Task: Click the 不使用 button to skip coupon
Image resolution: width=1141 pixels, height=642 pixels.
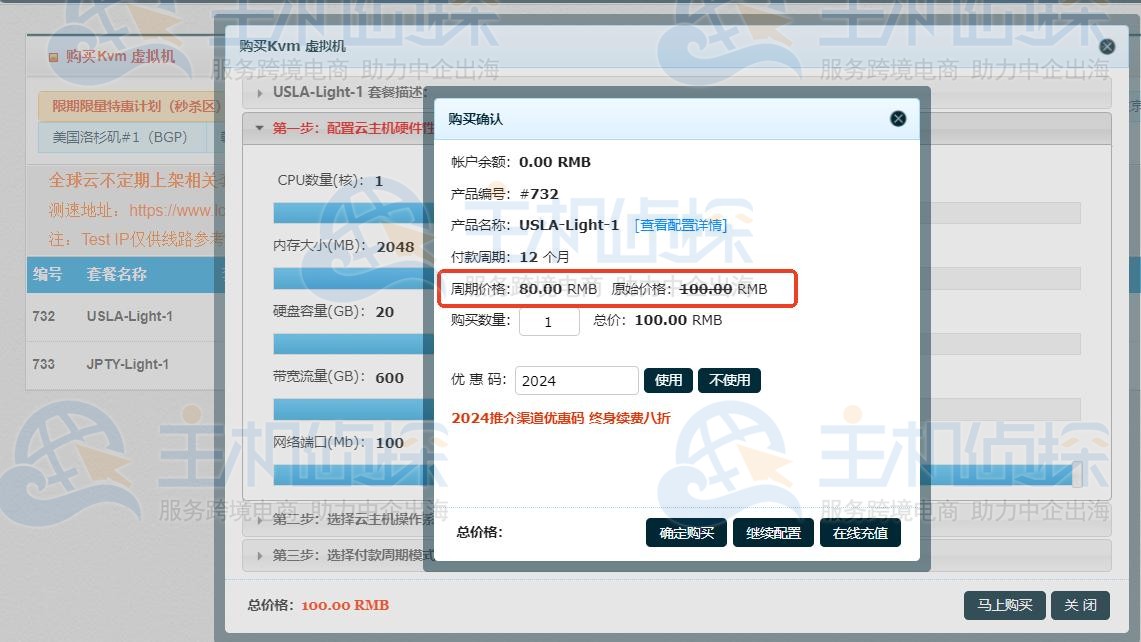Action: click(730, 380)
